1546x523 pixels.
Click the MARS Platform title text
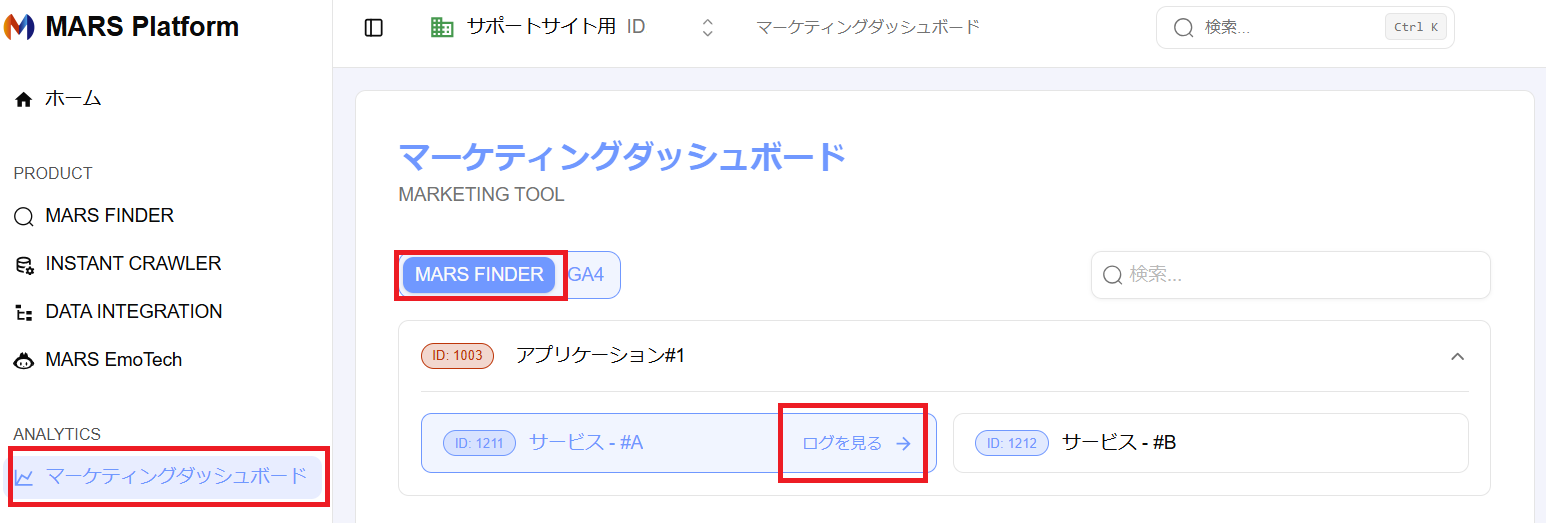(142, 27)
